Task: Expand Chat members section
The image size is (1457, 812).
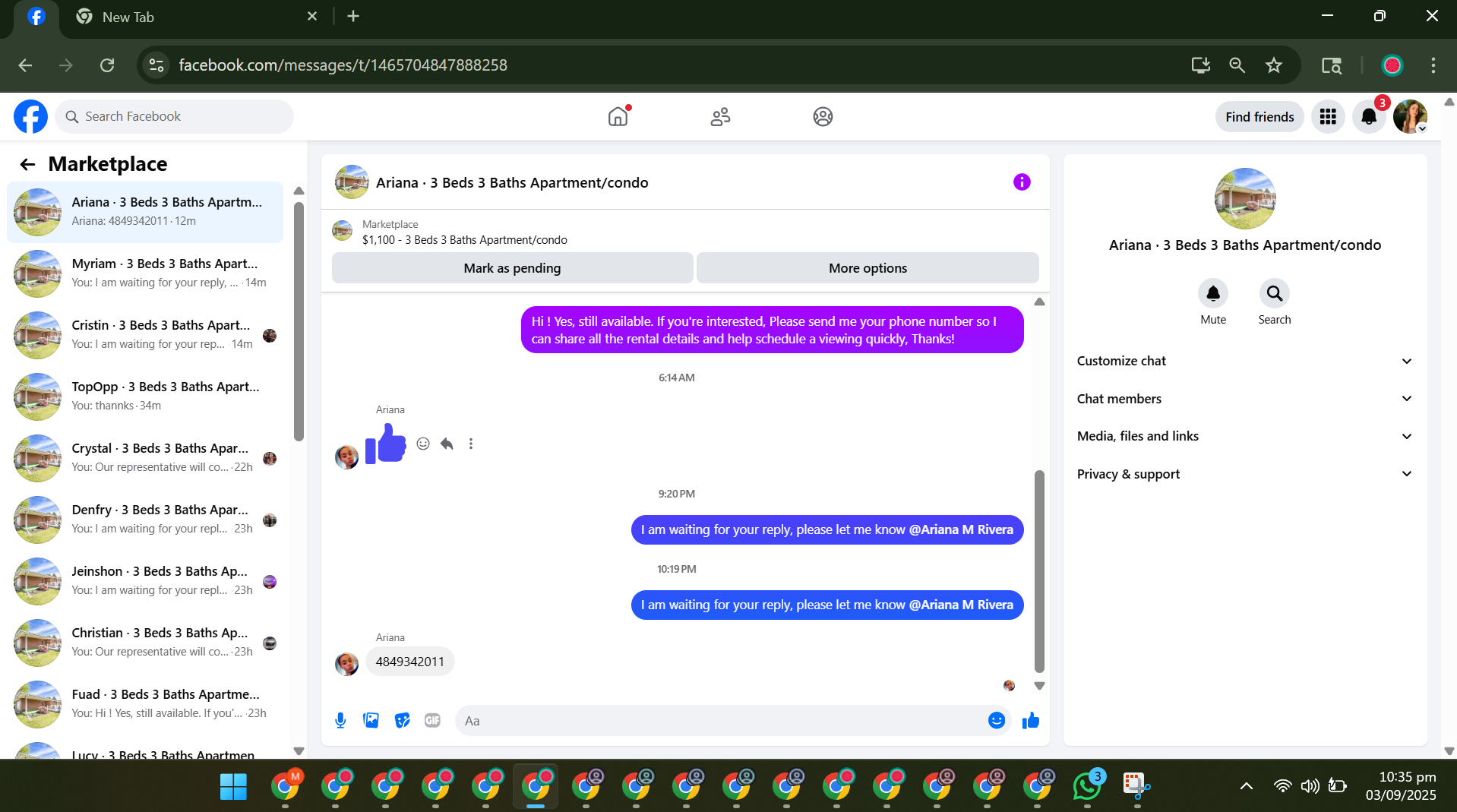Action: tap(1244, 399)
